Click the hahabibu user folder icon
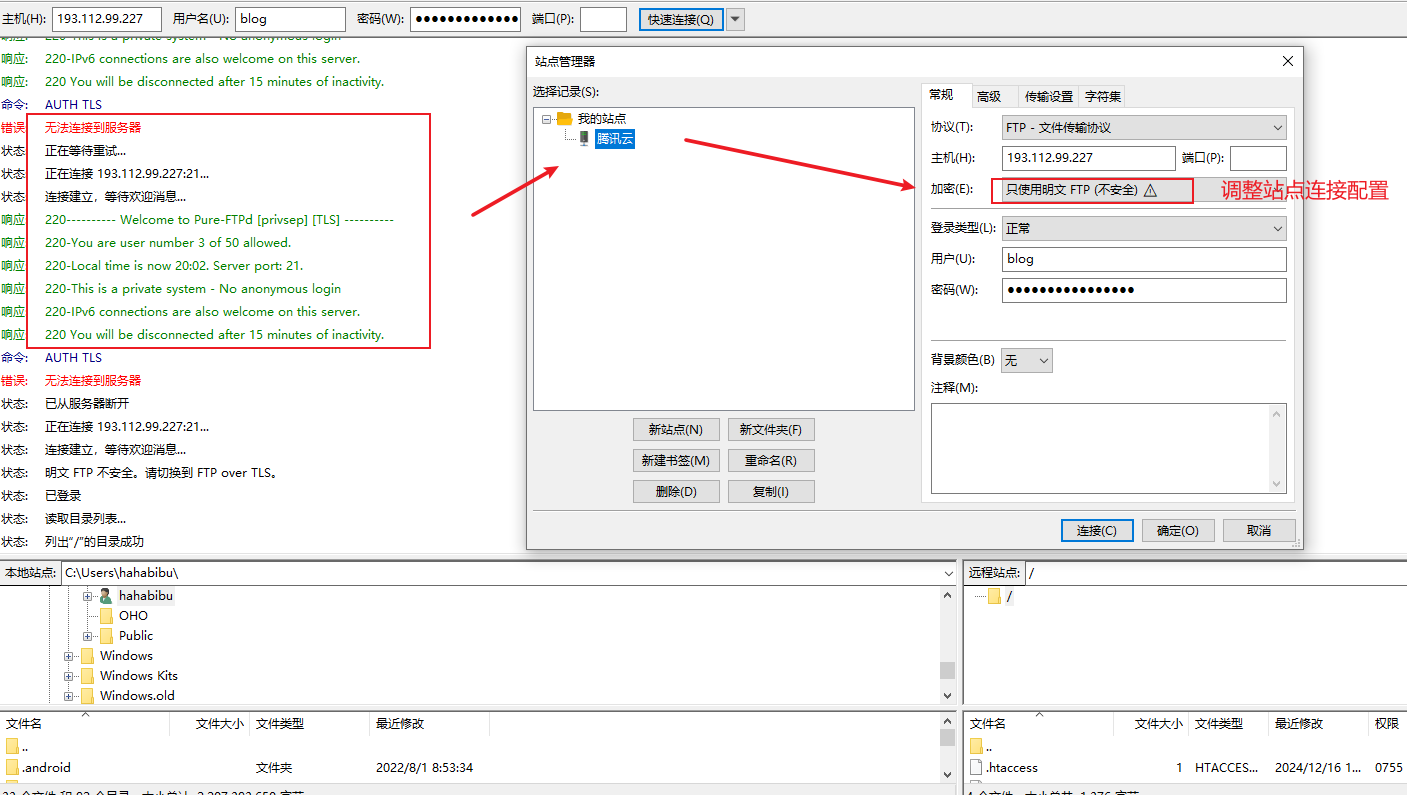Screen dimensions: 1407x795 pyautogui.click(x=106, y=596)
